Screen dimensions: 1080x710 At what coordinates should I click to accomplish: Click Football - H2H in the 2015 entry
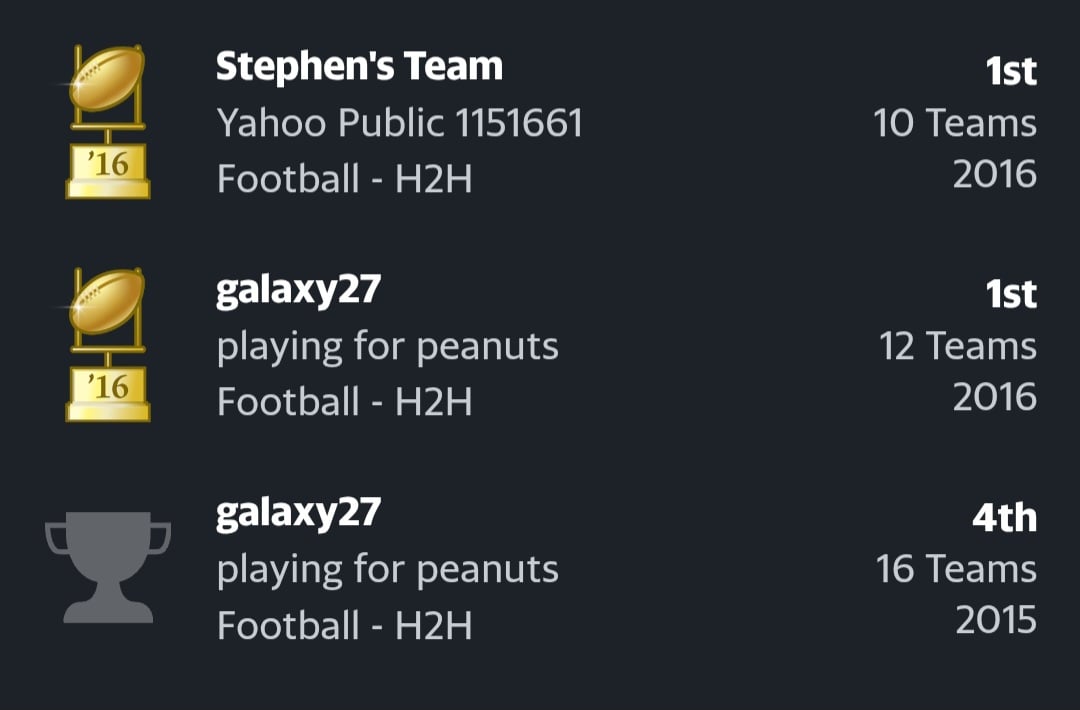pos(344,625)
